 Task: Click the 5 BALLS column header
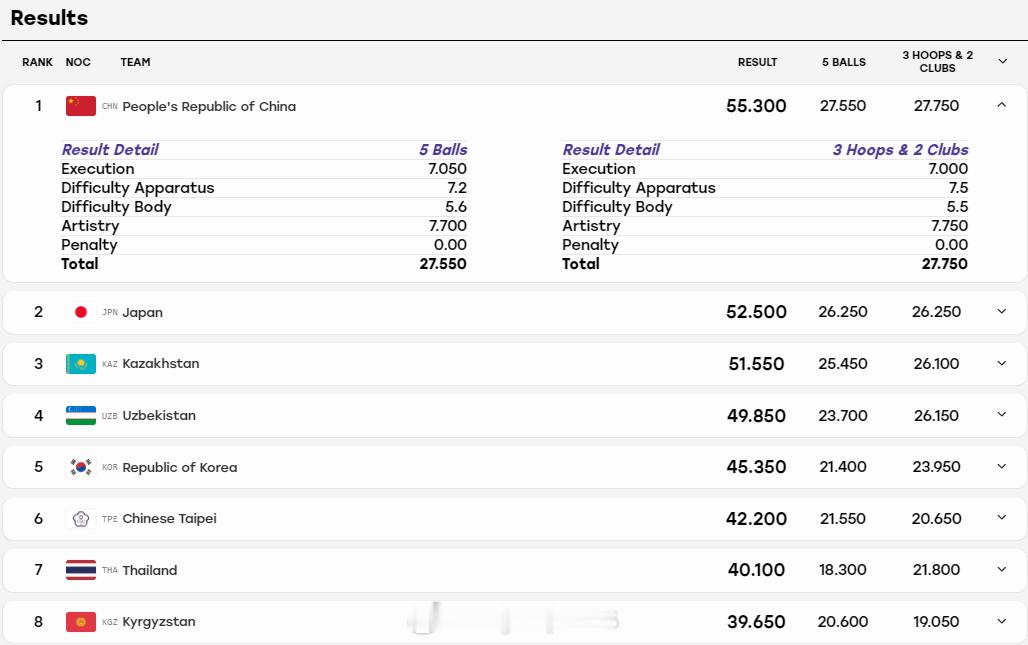(x=844, y=62)
